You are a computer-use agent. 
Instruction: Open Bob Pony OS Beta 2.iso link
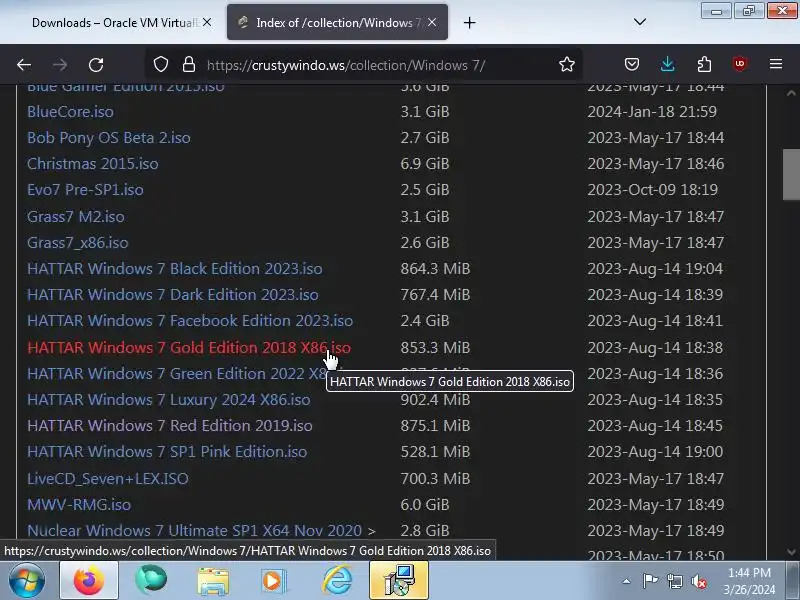pos(109,138)
